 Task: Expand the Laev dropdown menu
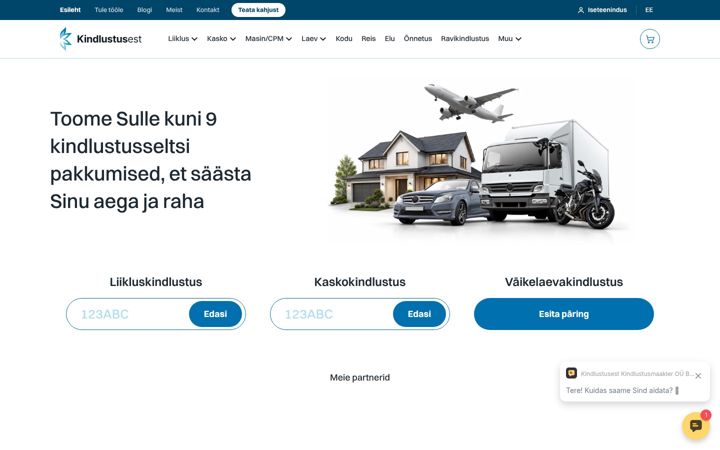[x=313, y=39]
